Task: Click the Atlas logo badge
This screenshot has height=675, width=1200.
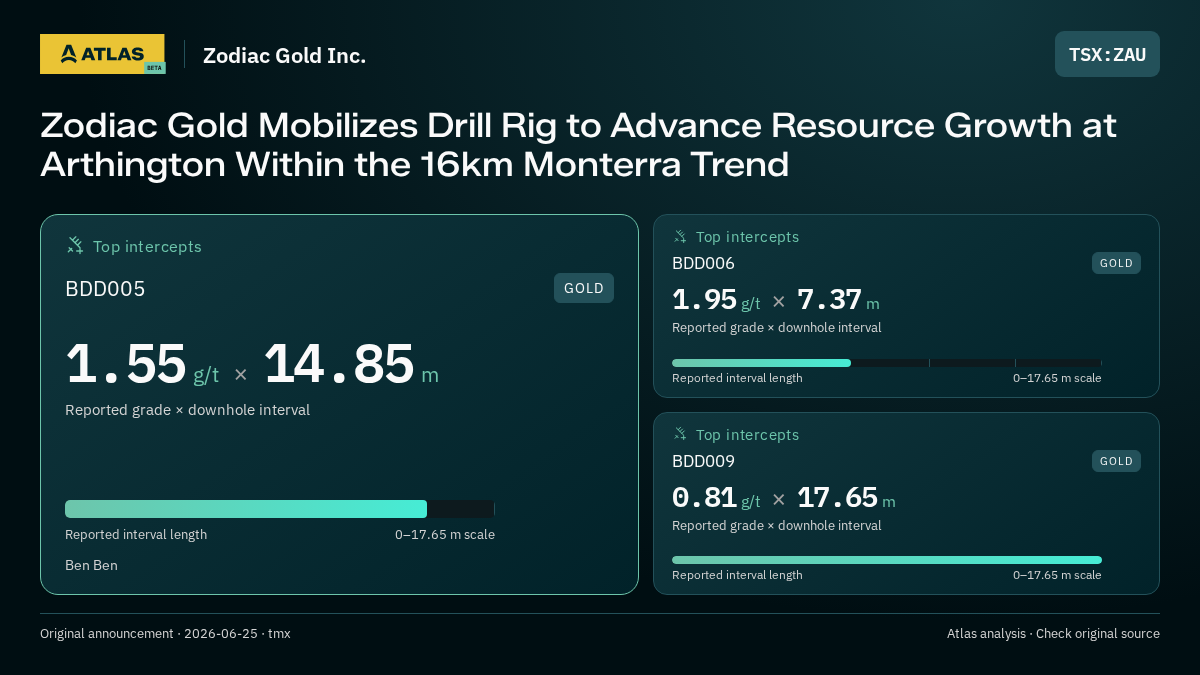Action: click(x=102, y=54)
